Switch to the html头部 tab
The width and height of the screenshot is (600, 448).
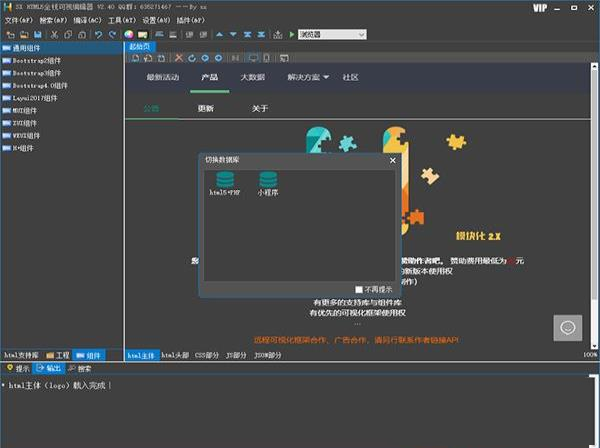[x=175, y=355]
